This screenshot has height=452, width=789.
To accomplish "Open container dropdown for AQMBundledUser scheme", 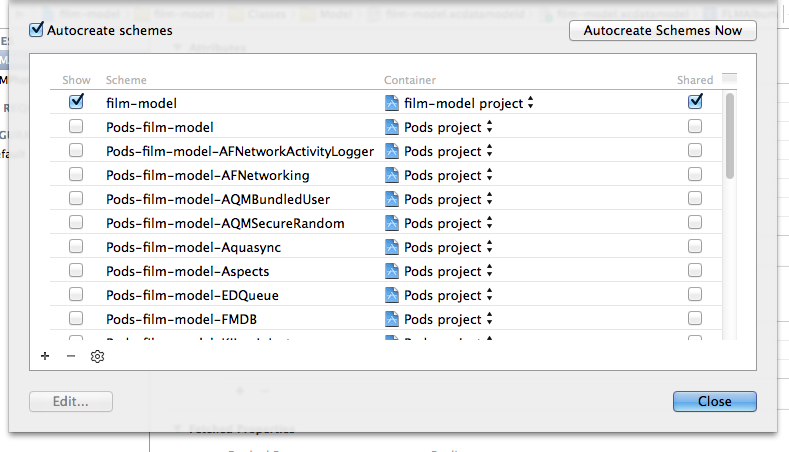I will [x=490, y=199].
